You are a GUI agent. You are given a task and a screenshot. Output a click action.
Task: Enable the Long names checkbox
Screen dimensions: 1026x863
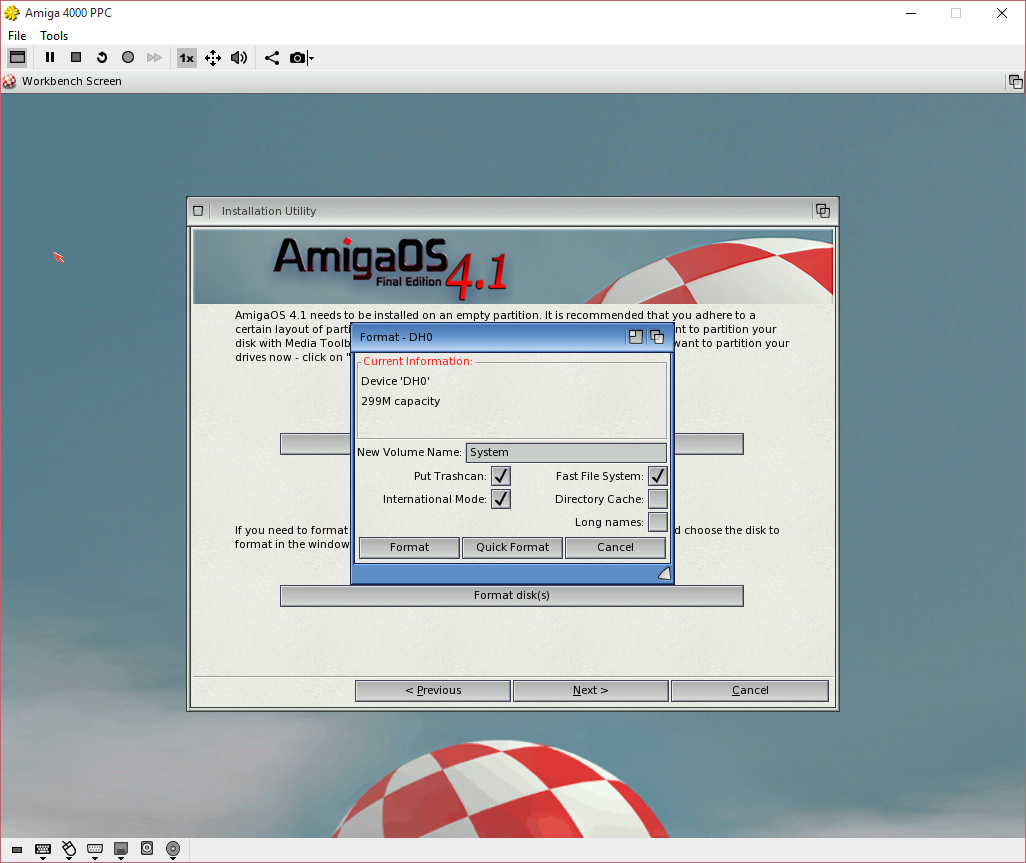[x=658, y=521]
